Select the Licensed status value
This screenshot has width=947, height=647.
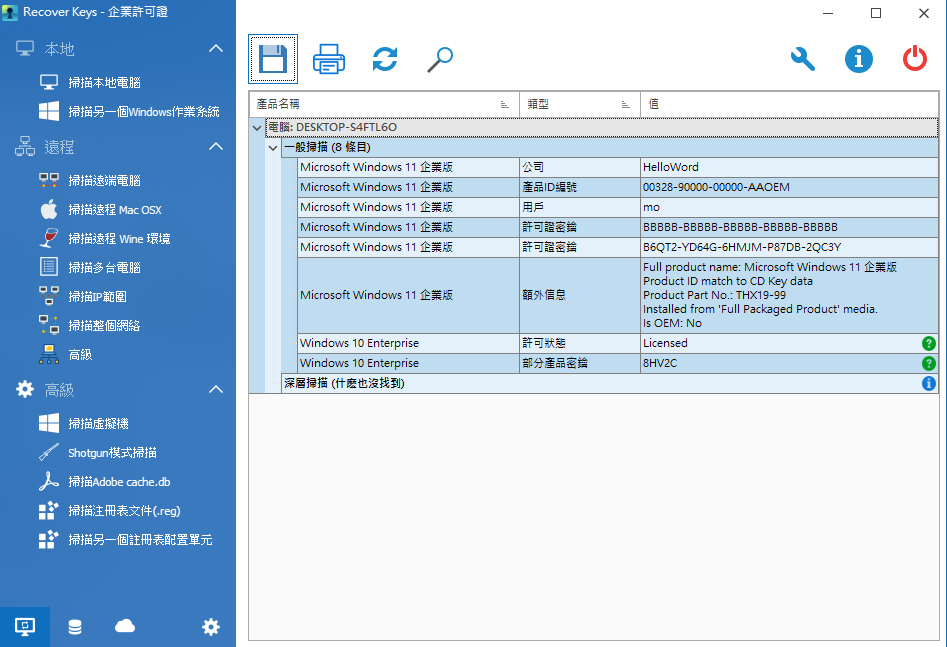[789, 343]
